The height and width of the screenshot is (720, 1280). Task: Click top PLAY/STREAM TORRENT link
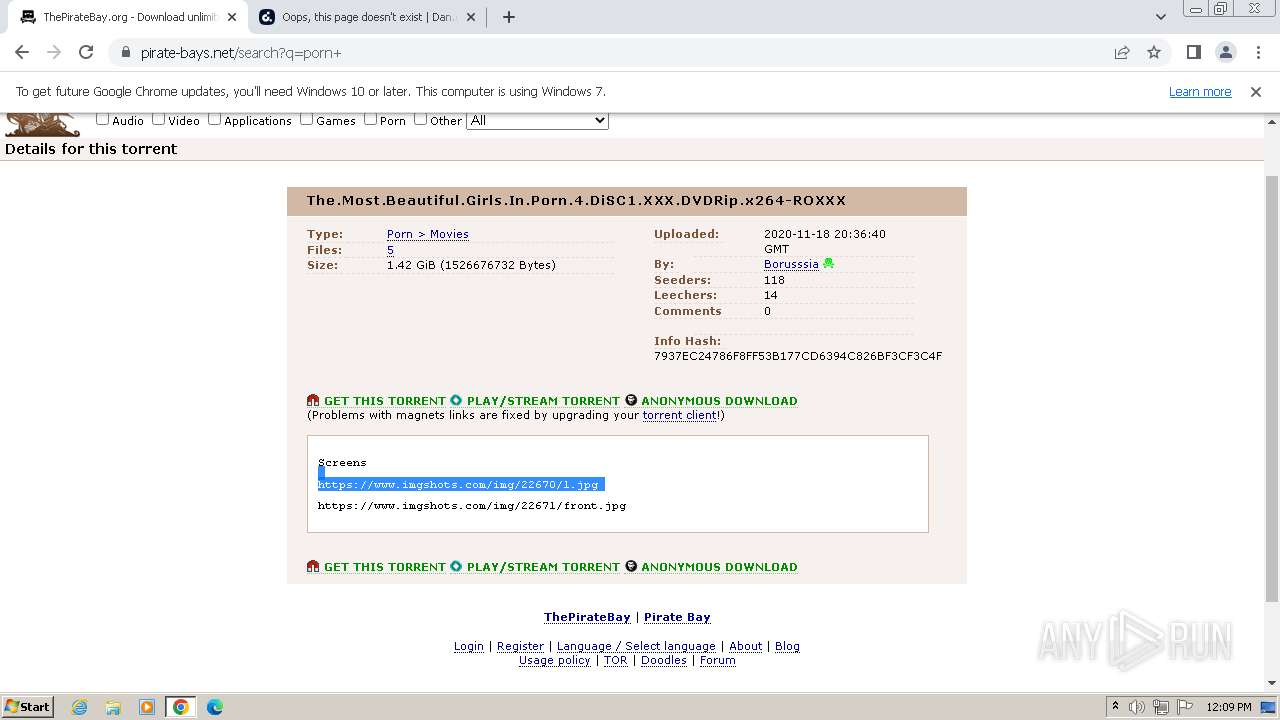pos(543,401)
